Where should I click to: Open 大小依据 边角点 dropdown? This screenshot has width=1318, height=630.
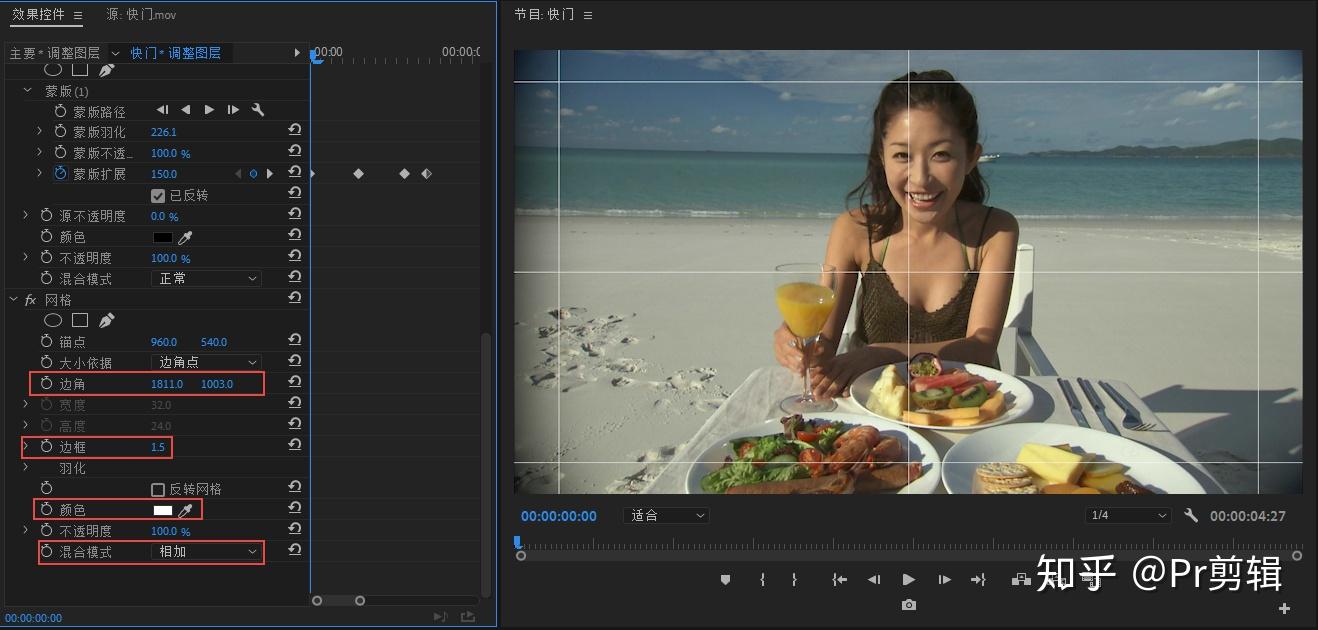pos(207,362)
